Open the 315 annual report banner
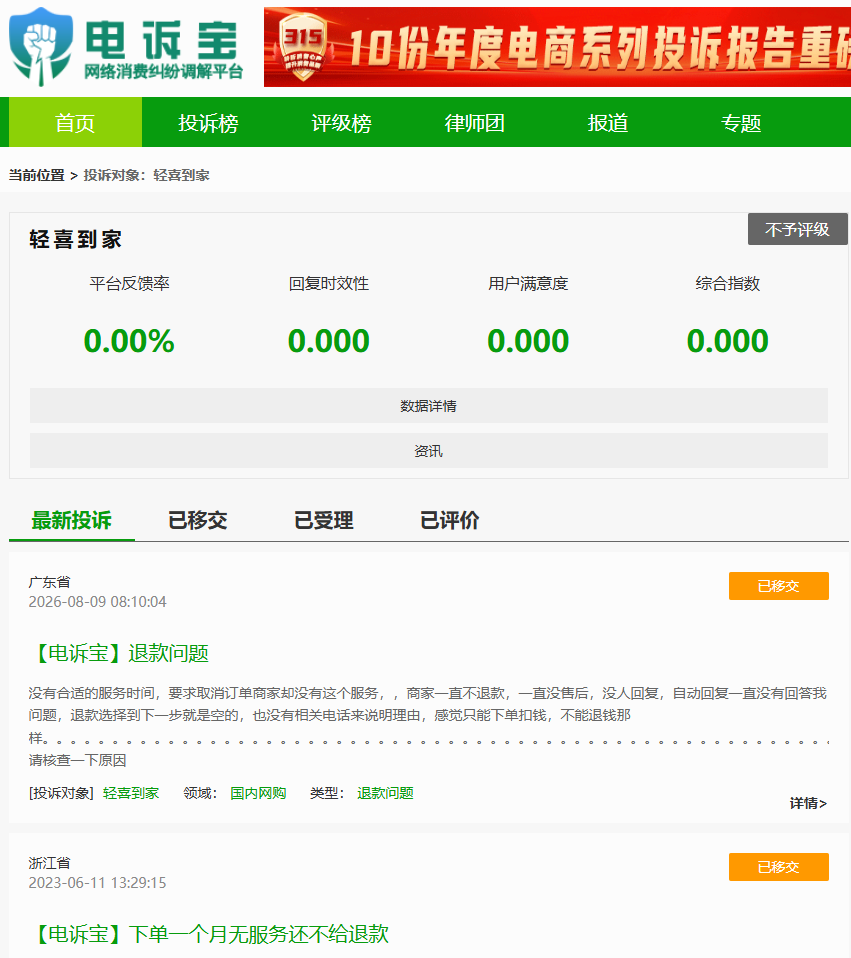The height and width of the screenshot is (958, 851). [557, 47]
